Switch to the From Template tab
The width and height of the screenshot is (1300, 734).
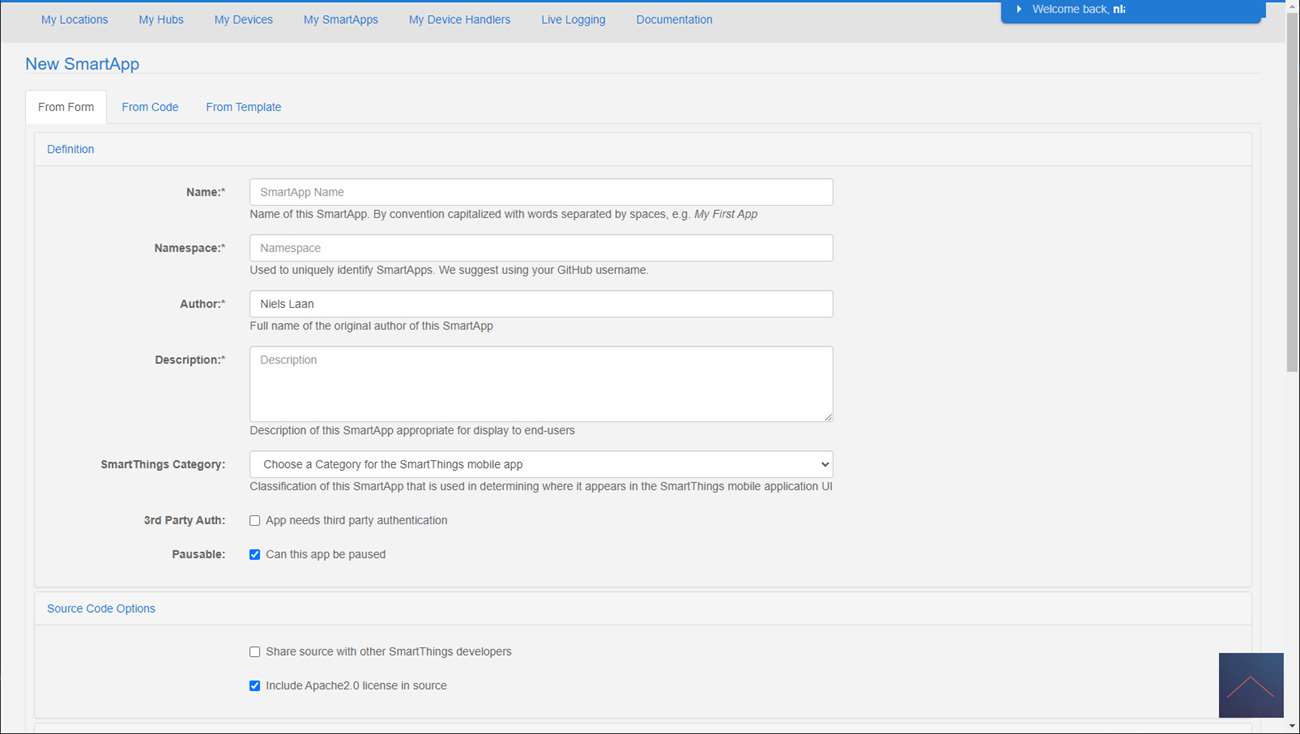pos(243,107)
